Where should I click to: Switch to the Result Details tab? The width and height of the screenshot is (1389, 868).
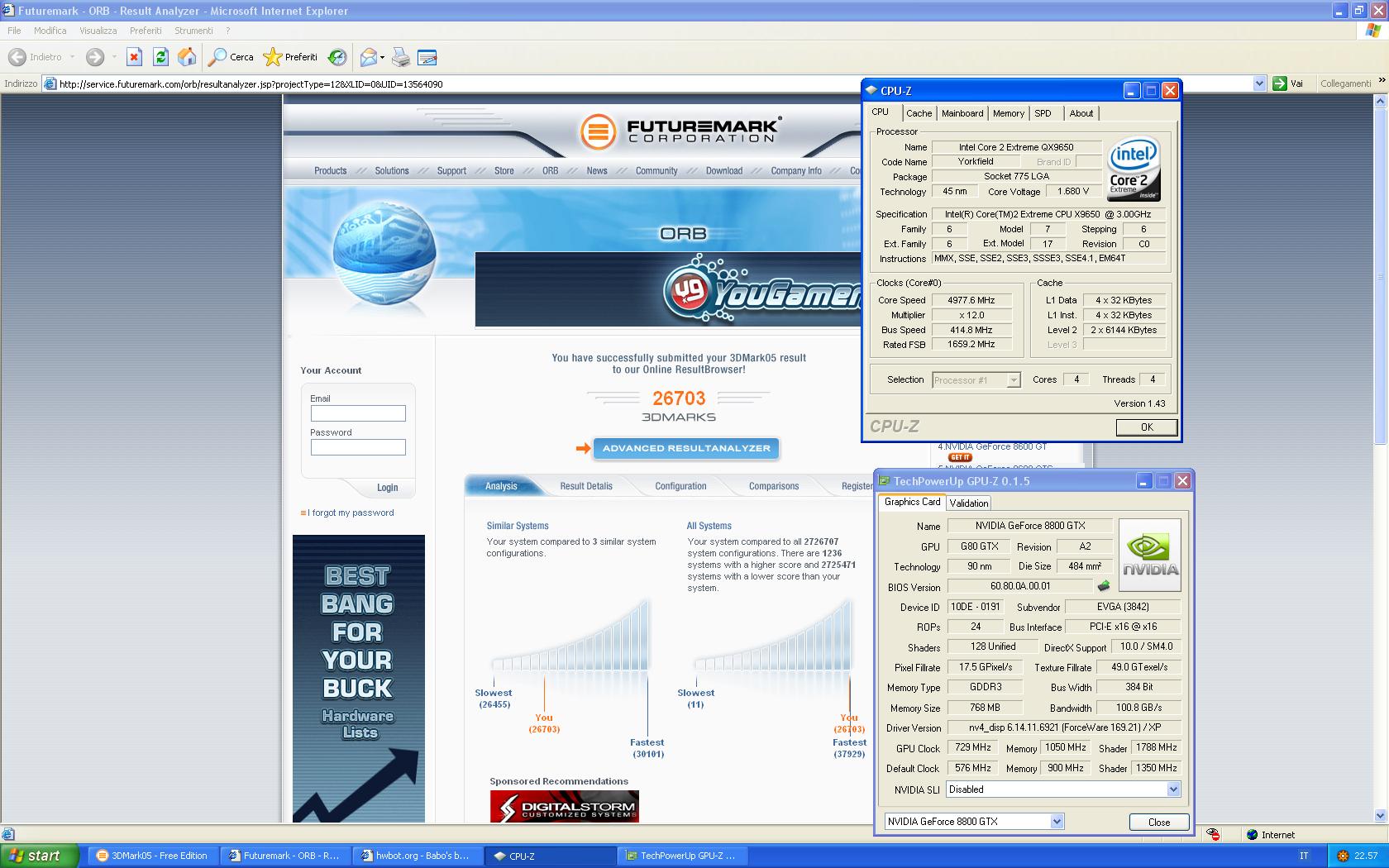(586, 486)
